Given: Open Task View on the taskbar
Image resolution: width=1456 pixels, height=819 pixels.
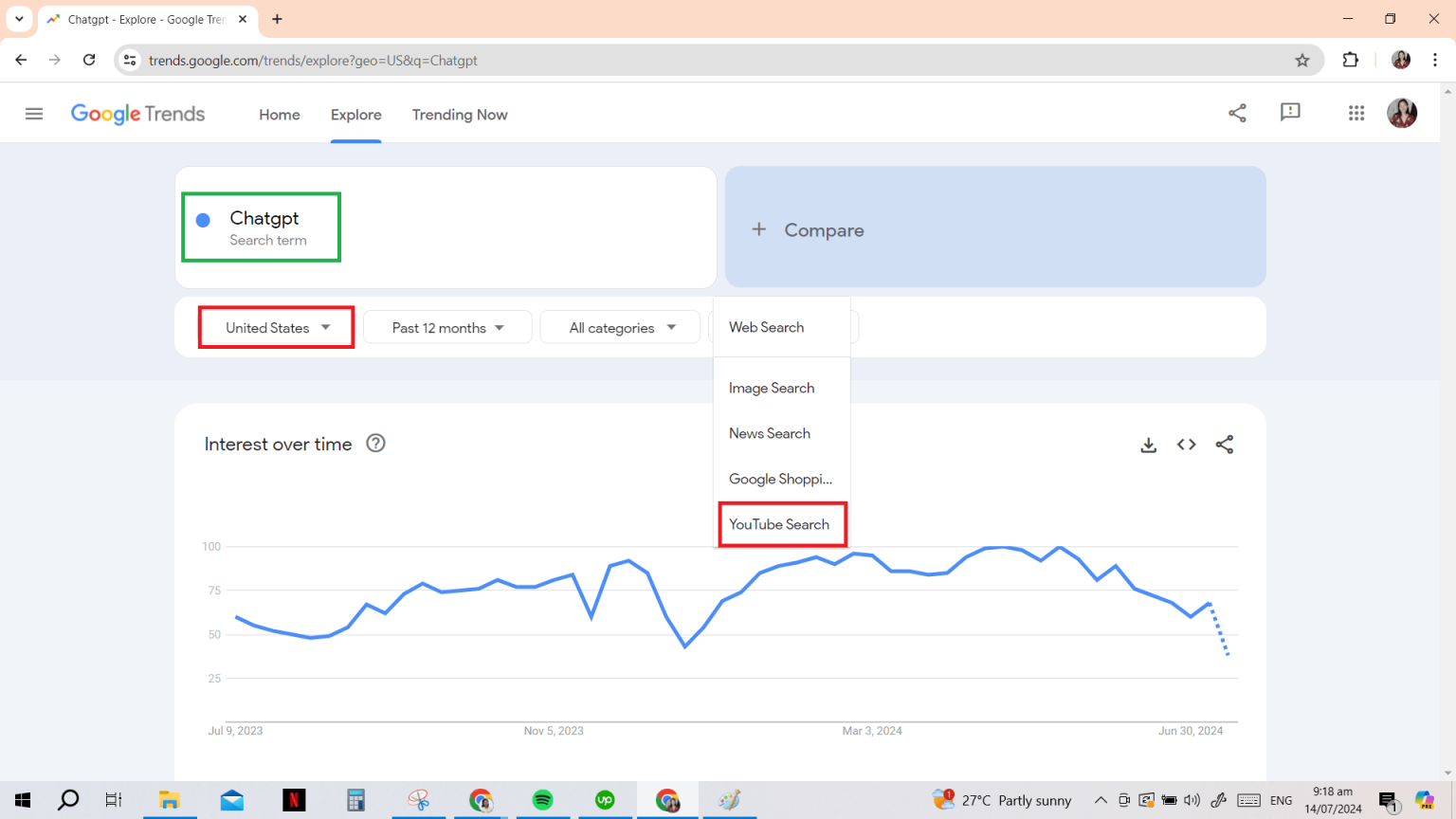Looking at the screenshot, I should tap(114, 800).
